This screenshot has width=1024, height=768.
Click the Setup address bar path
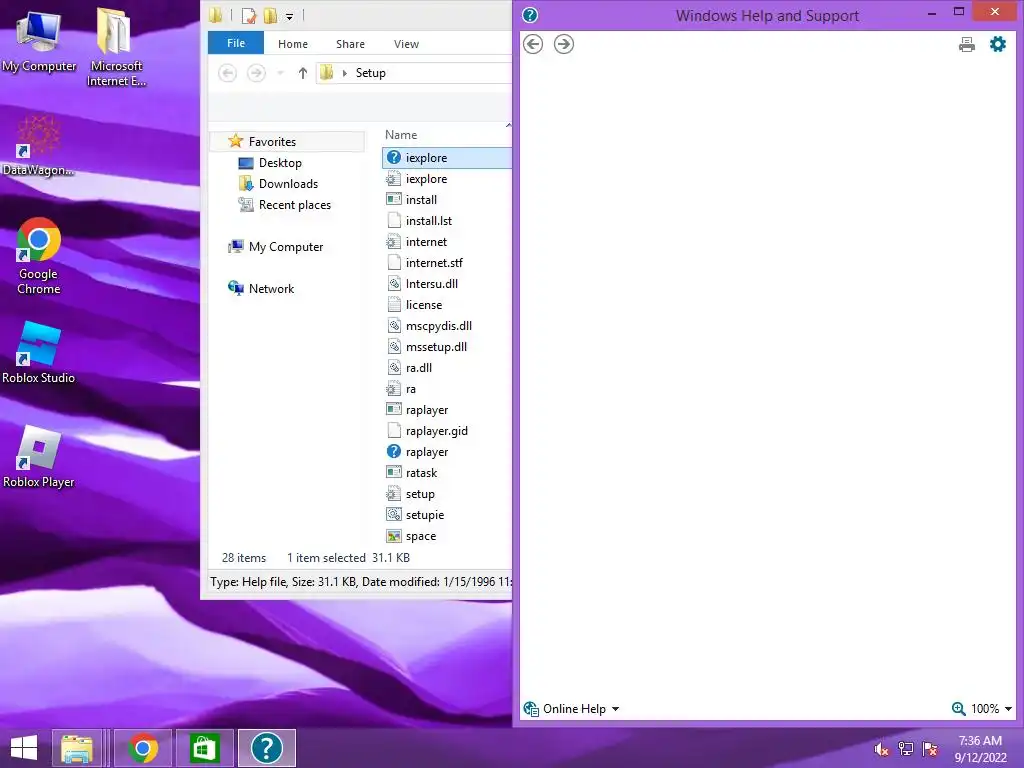[x=370, y=72]
